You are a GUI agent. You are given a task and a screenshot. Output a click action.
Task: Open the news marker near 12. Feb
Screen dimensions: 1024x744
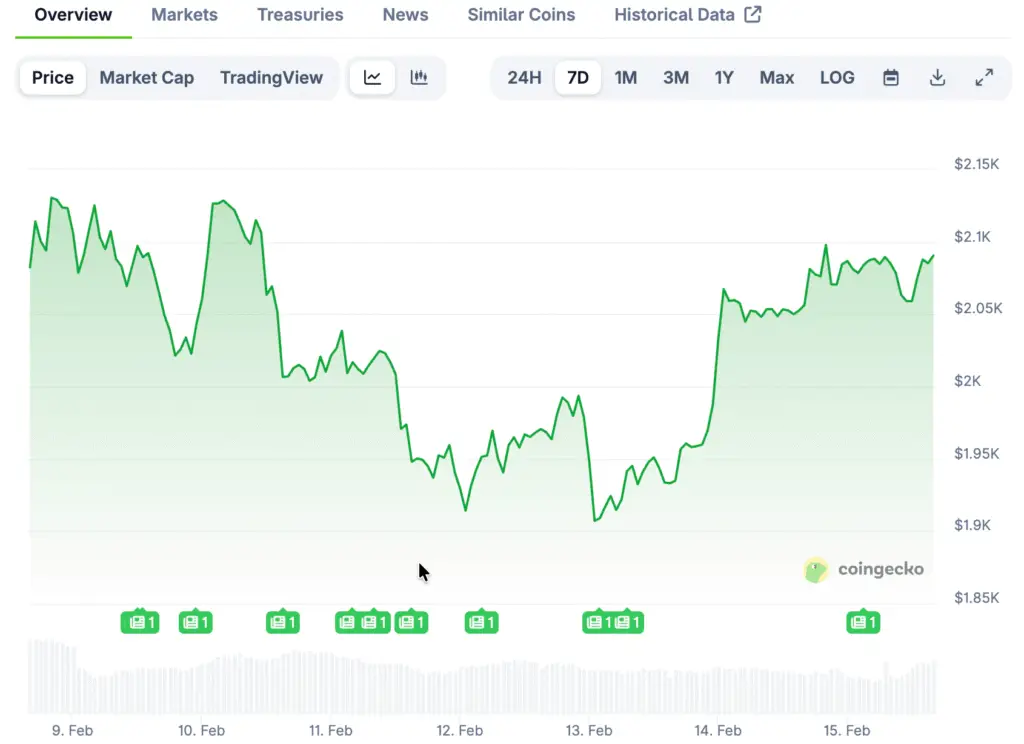[x=481, y=622]
